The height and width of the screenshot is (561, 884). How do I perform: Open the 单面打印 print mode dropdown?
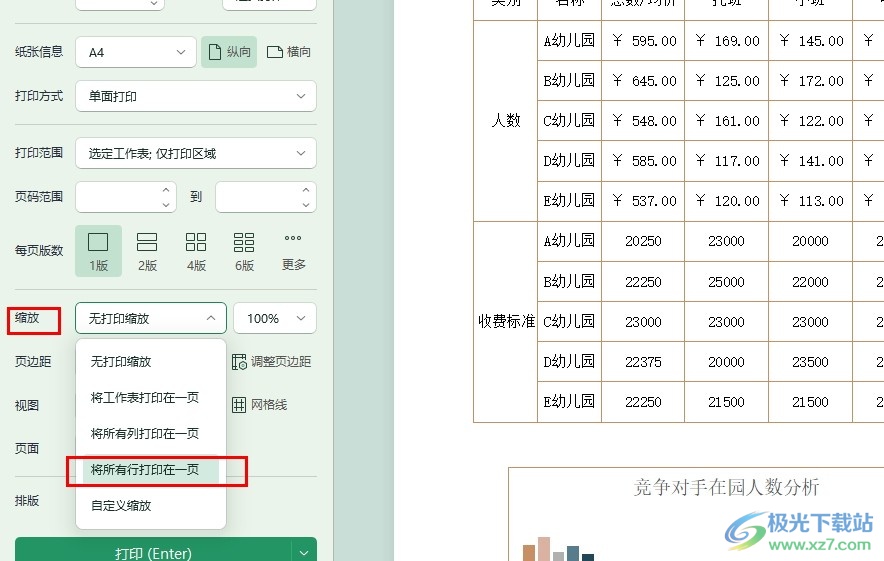196,96
